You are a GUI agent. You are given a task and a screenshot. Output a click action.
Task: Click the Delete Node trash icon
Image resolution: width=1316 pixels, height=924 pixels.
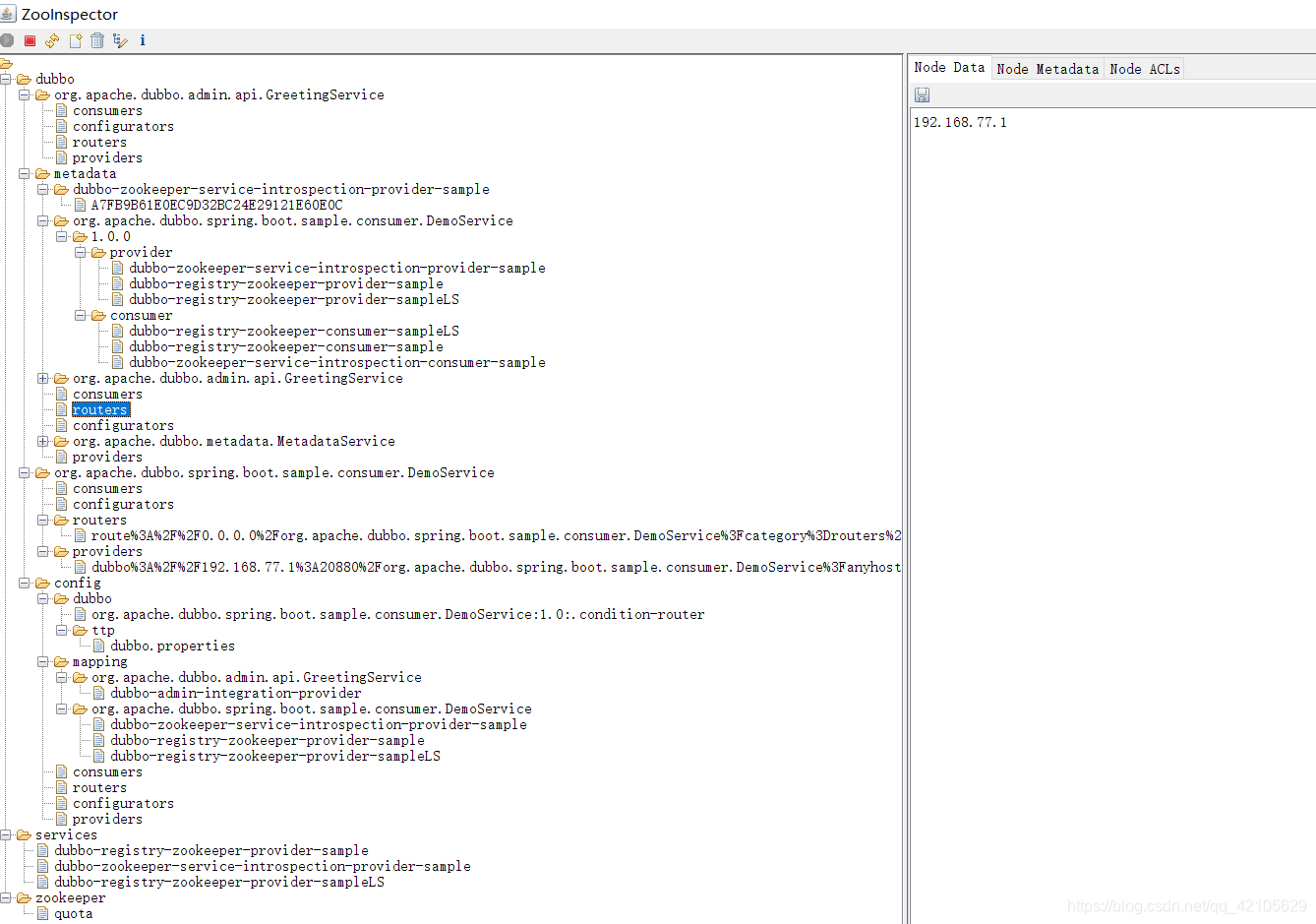(x=97, y=40)
